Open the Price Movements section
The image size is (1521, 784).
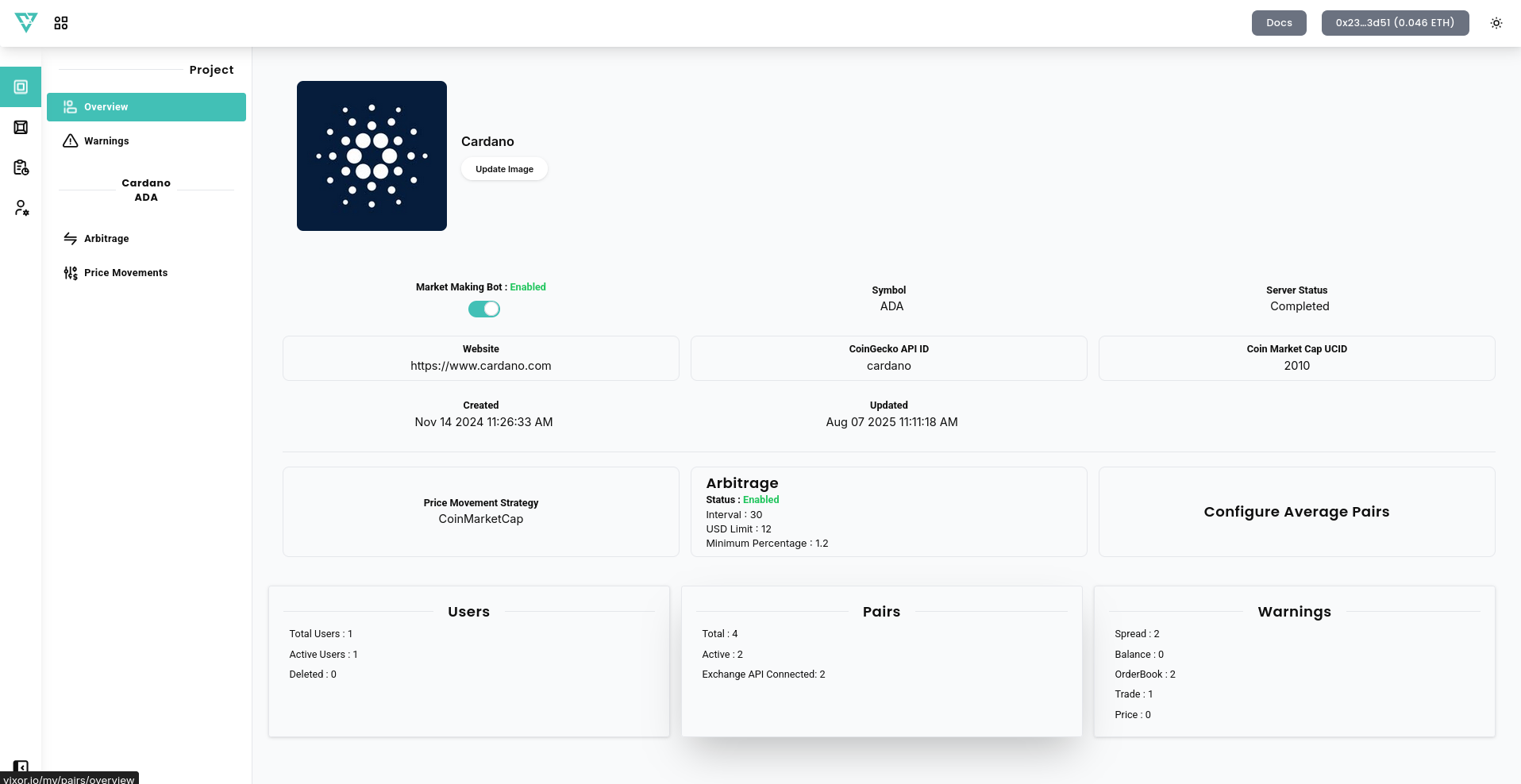coord(125,273)
